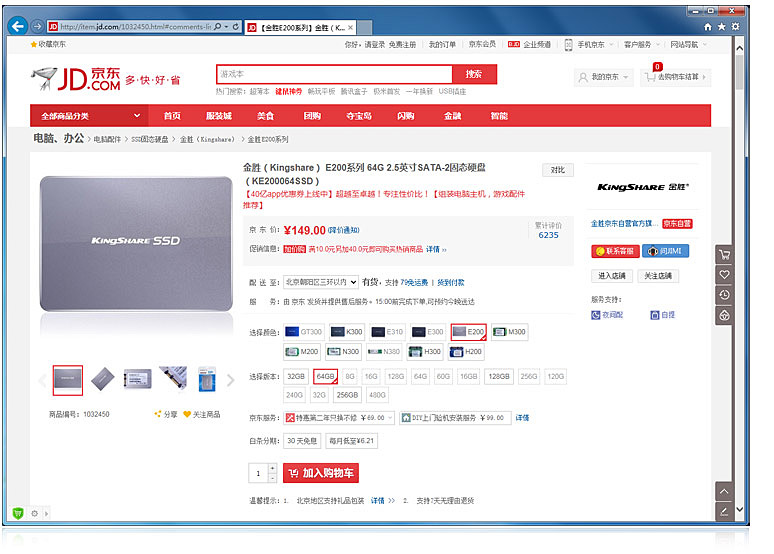Select the 32GB capacity version
The width and height of the screenshot is (774, 554).
pos(296,376)
